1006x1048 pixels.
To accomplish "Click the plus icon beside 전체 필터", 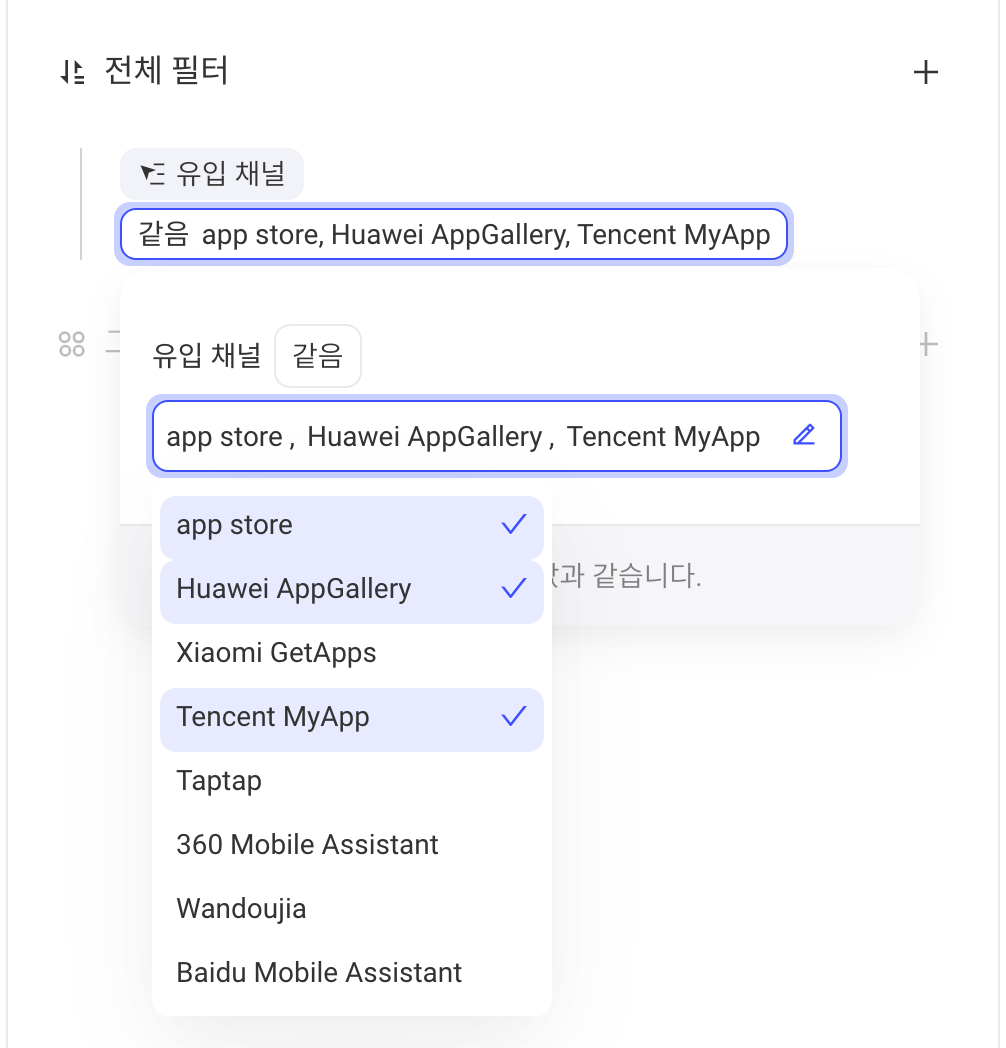I will [x=926, y=72].
